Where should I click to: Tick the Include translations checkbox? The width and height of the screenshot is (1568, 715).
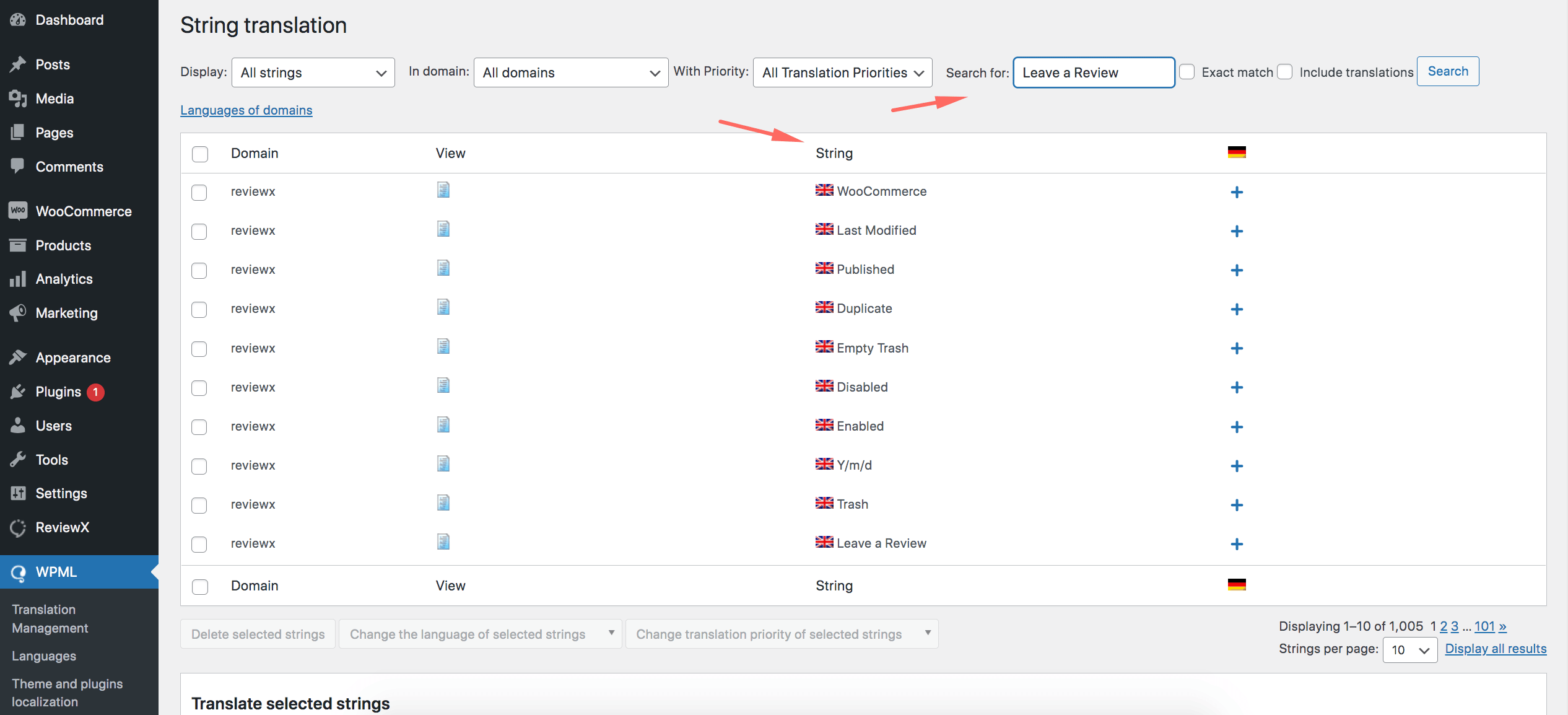pos(1285,72)
